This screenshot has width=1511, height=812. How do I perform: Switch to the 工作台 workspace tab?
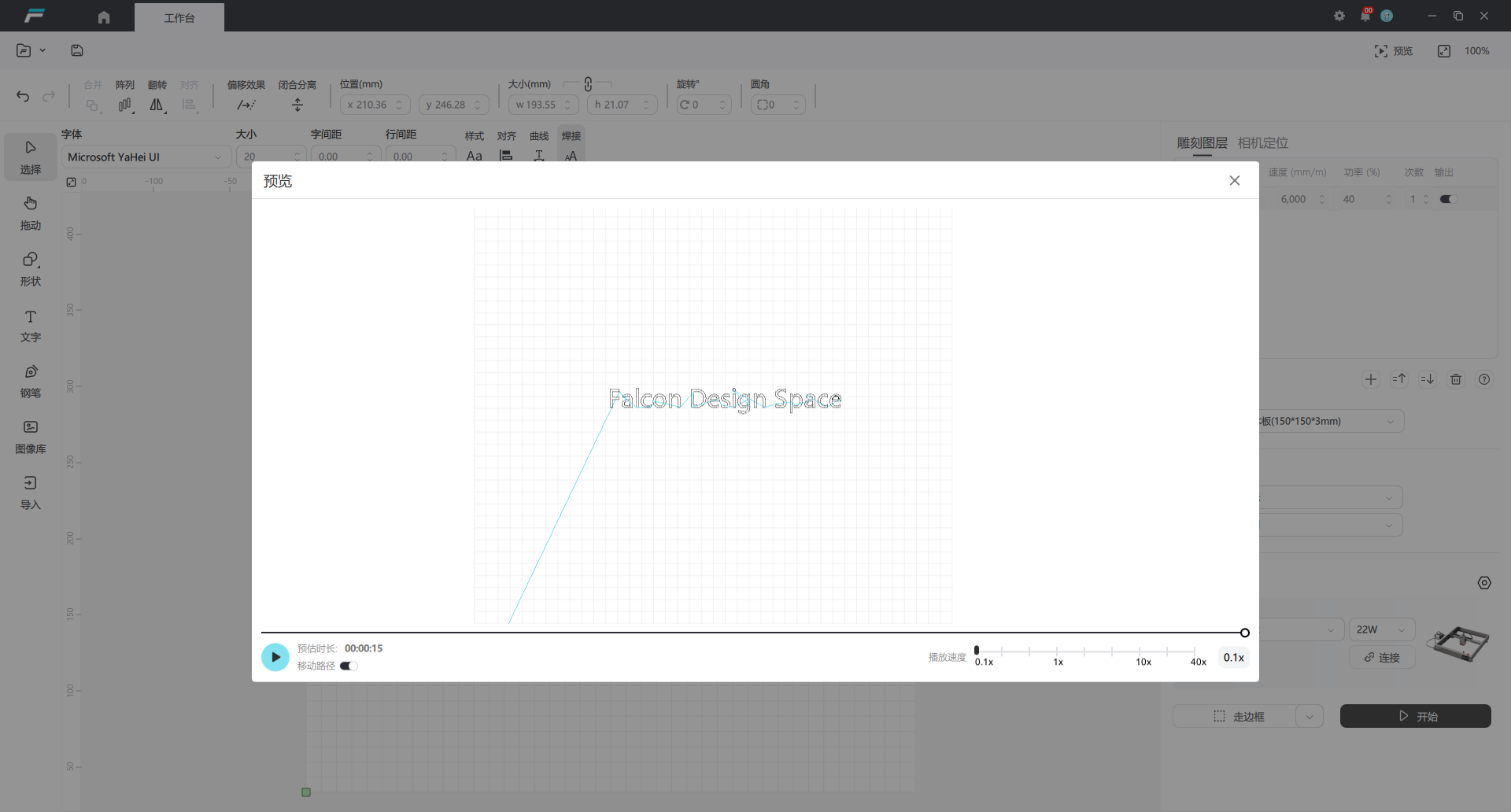click(x=179, y=17)
